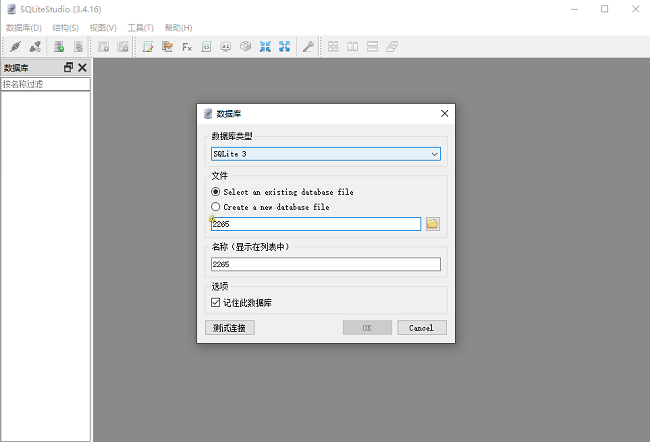Click the Cancel button in dialog

click(x=422, y=328)
